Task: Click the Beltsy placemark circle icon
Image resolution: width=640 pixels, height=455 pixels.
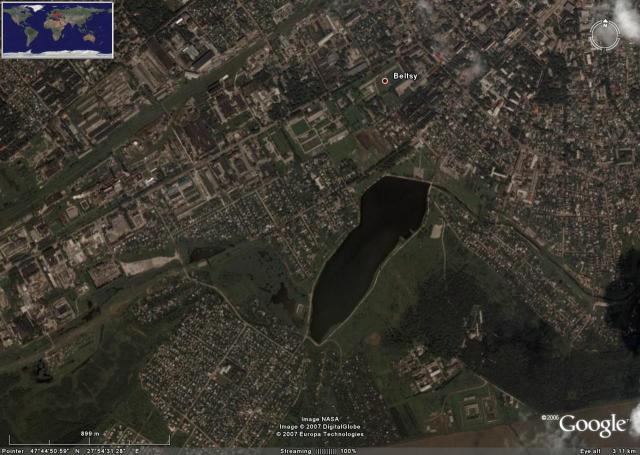Action: [385, 79]
